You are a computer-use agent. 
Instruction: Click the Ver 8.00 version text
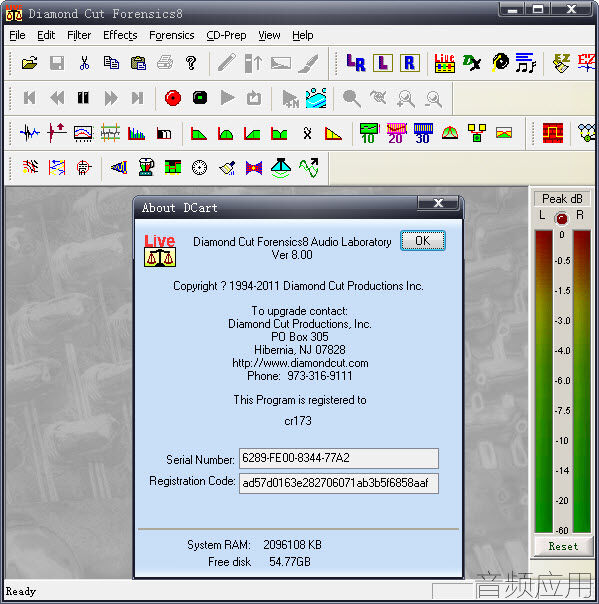tap(292, 255)
